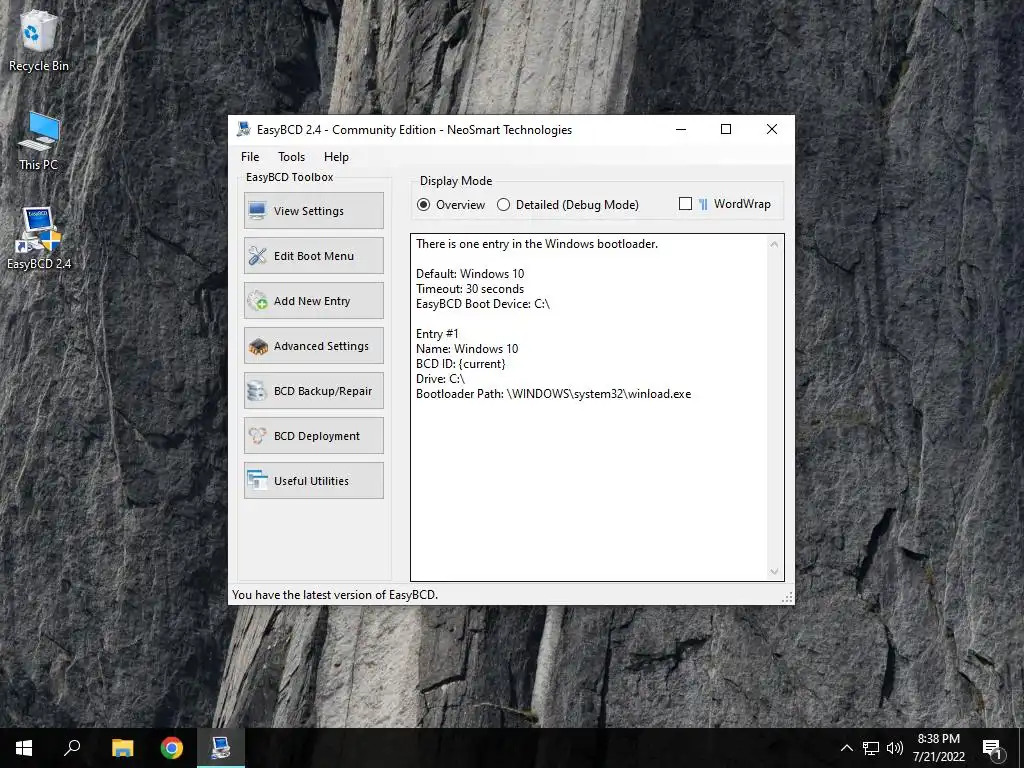Image resolution: width=1024 pixels, height=768 pixels.
Task: Click 'EasyBCD Boot Device: C:\' line
Action: click(x=483, y=304)
